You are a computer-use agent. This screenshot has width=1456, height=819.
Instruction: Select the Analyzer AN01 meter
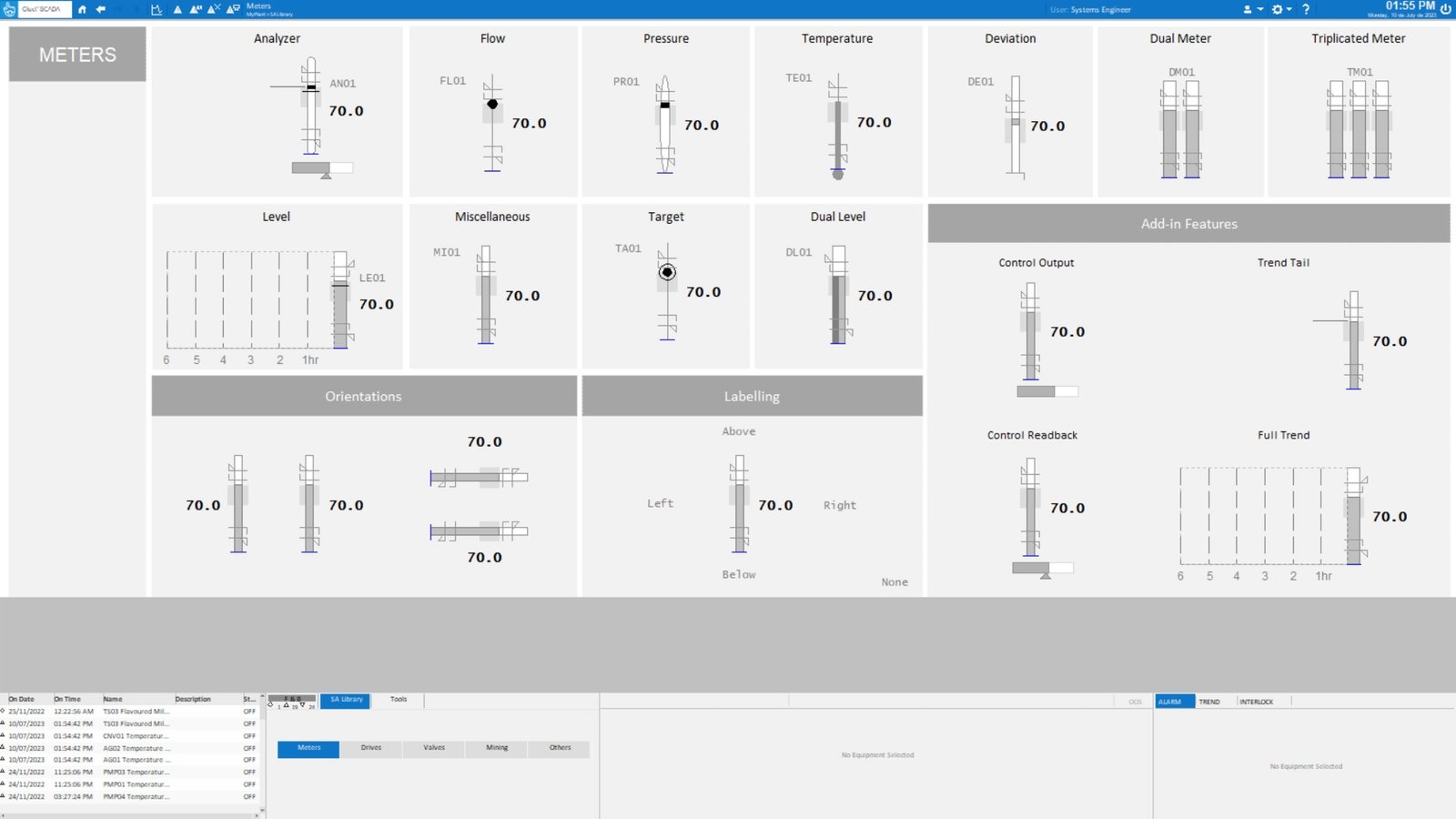click(311, 107)
